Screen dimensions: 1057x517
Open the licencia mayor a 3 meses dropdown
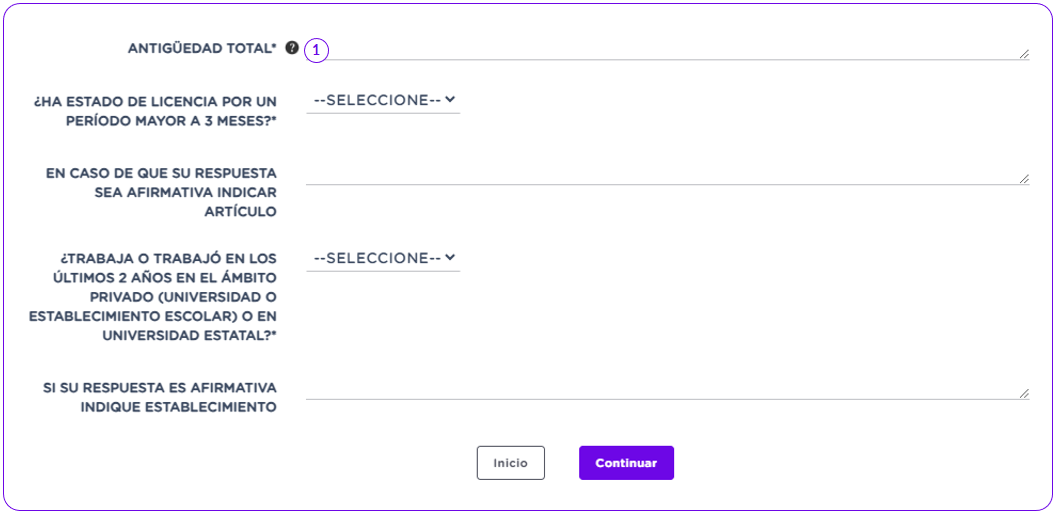[383, 100]
